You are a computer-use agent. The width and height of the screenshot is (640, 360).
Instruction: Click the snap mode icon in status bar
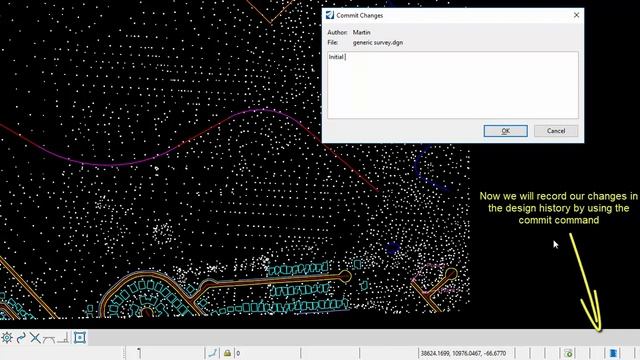click(213, 353)
